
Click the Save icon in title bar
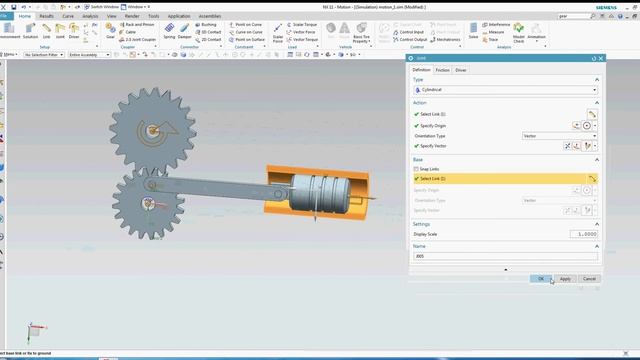pyautogui.click(x=13, y=7)
